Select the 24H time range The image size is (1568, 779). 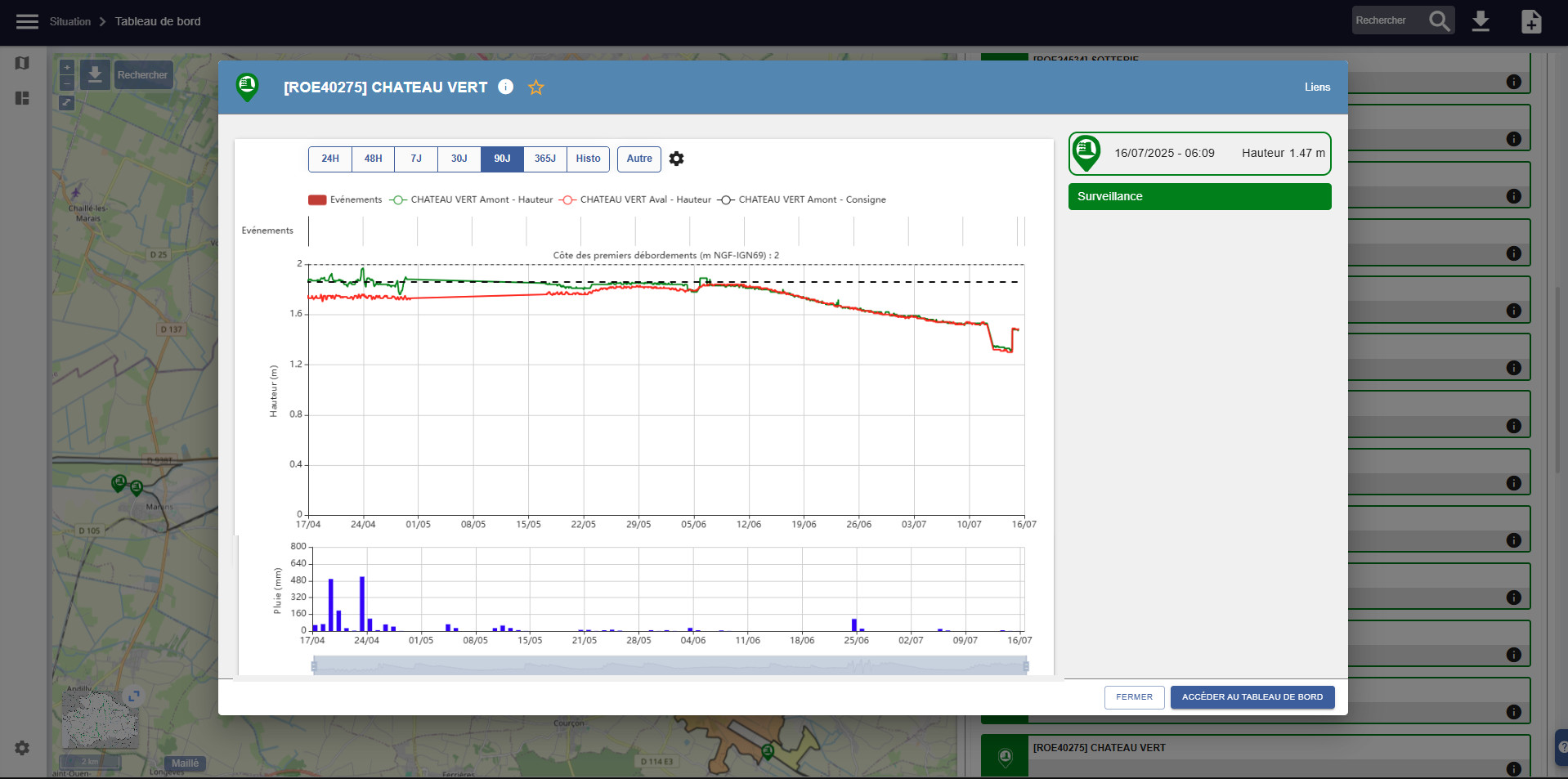click(x=330, y=159)
